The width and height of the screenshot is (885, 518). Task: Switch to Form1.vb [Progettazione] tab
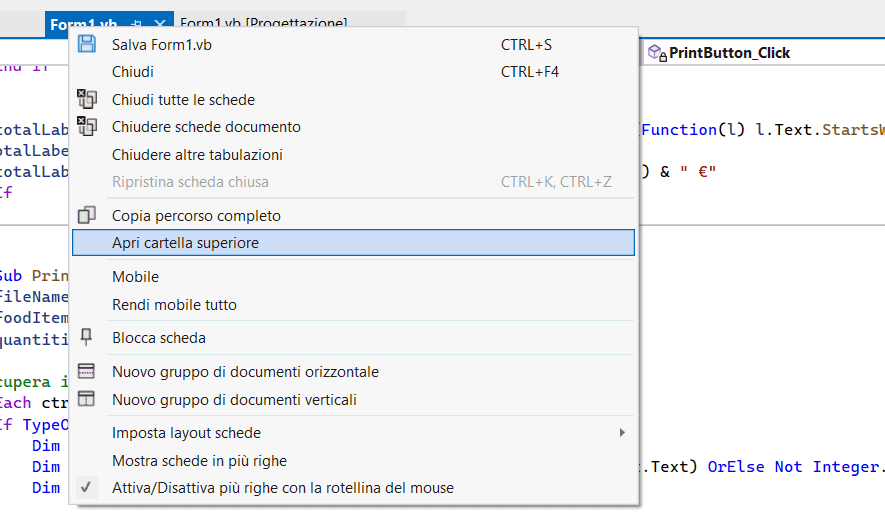264,23
